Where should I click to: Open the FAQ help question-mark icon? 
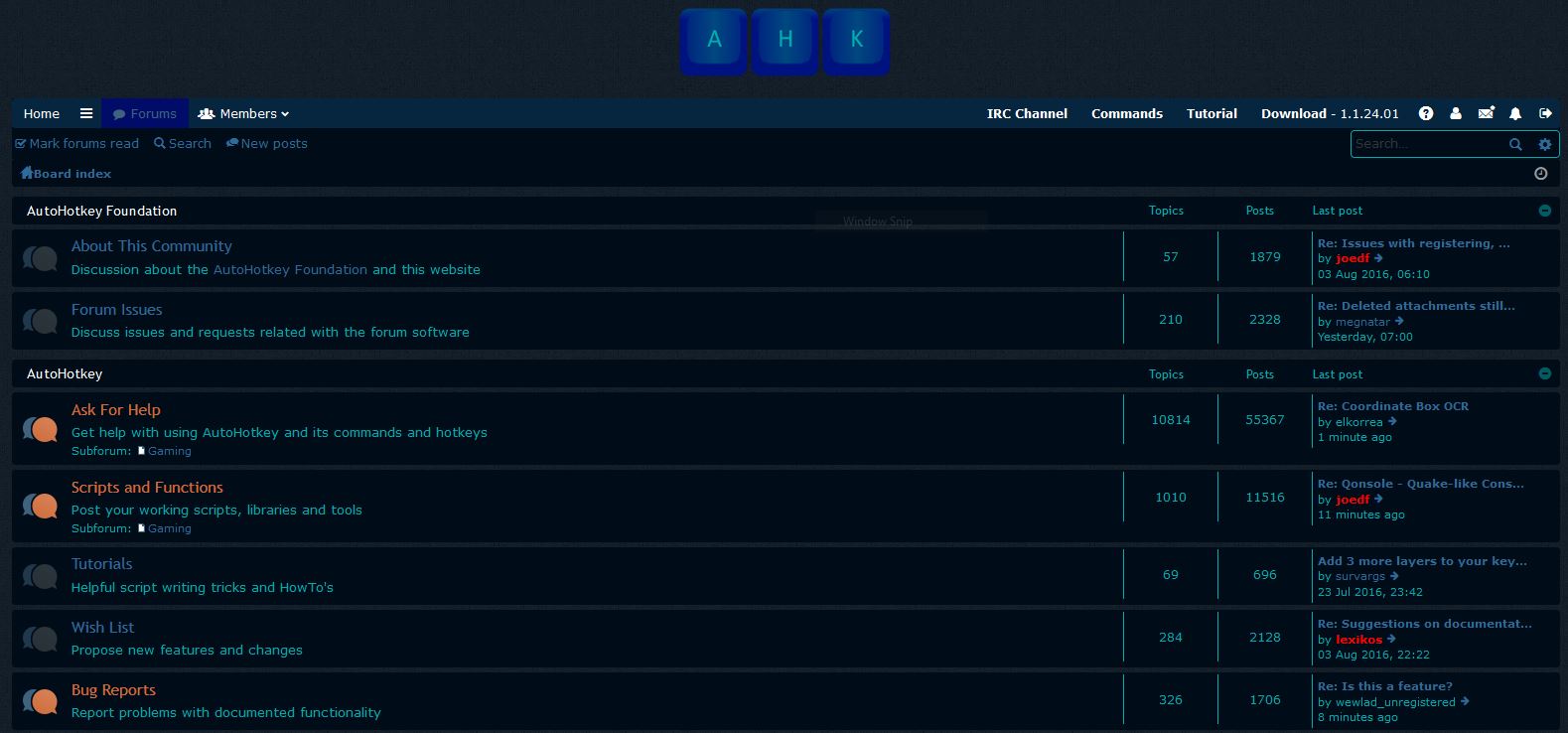point(1426,113)
